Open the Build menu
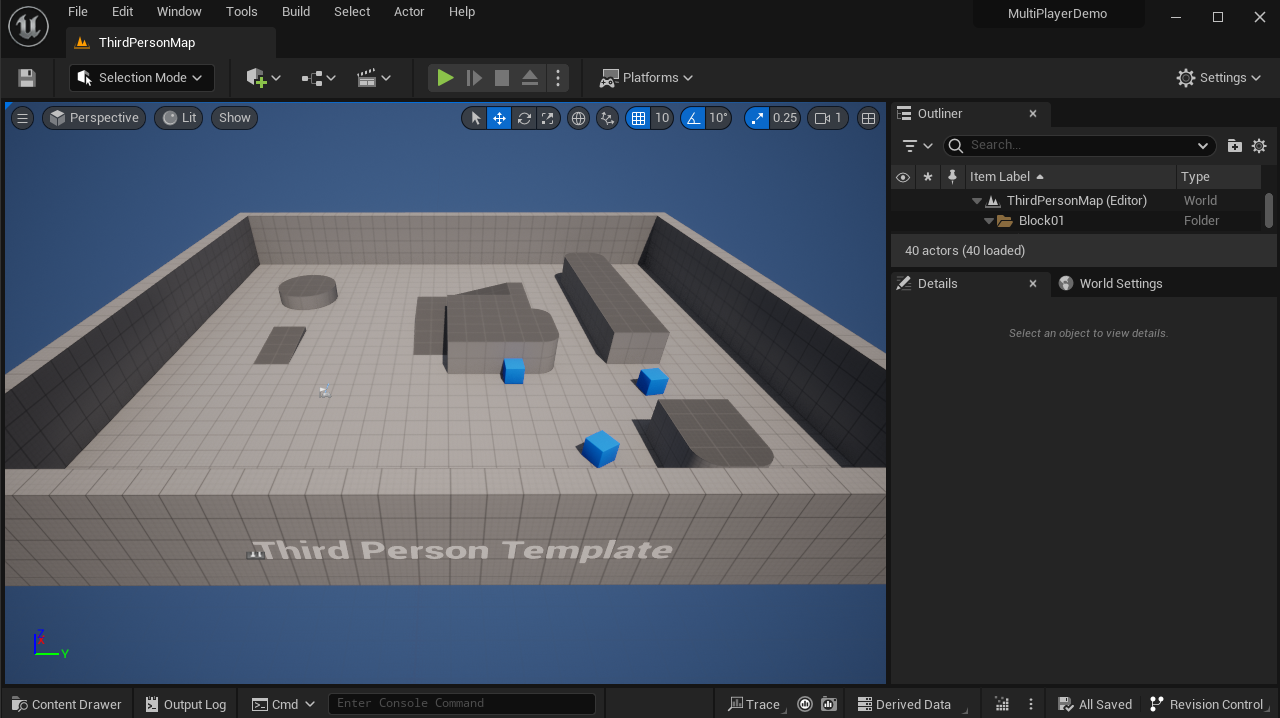Screen dimensions: 1280x718 [x=295, y=12]
